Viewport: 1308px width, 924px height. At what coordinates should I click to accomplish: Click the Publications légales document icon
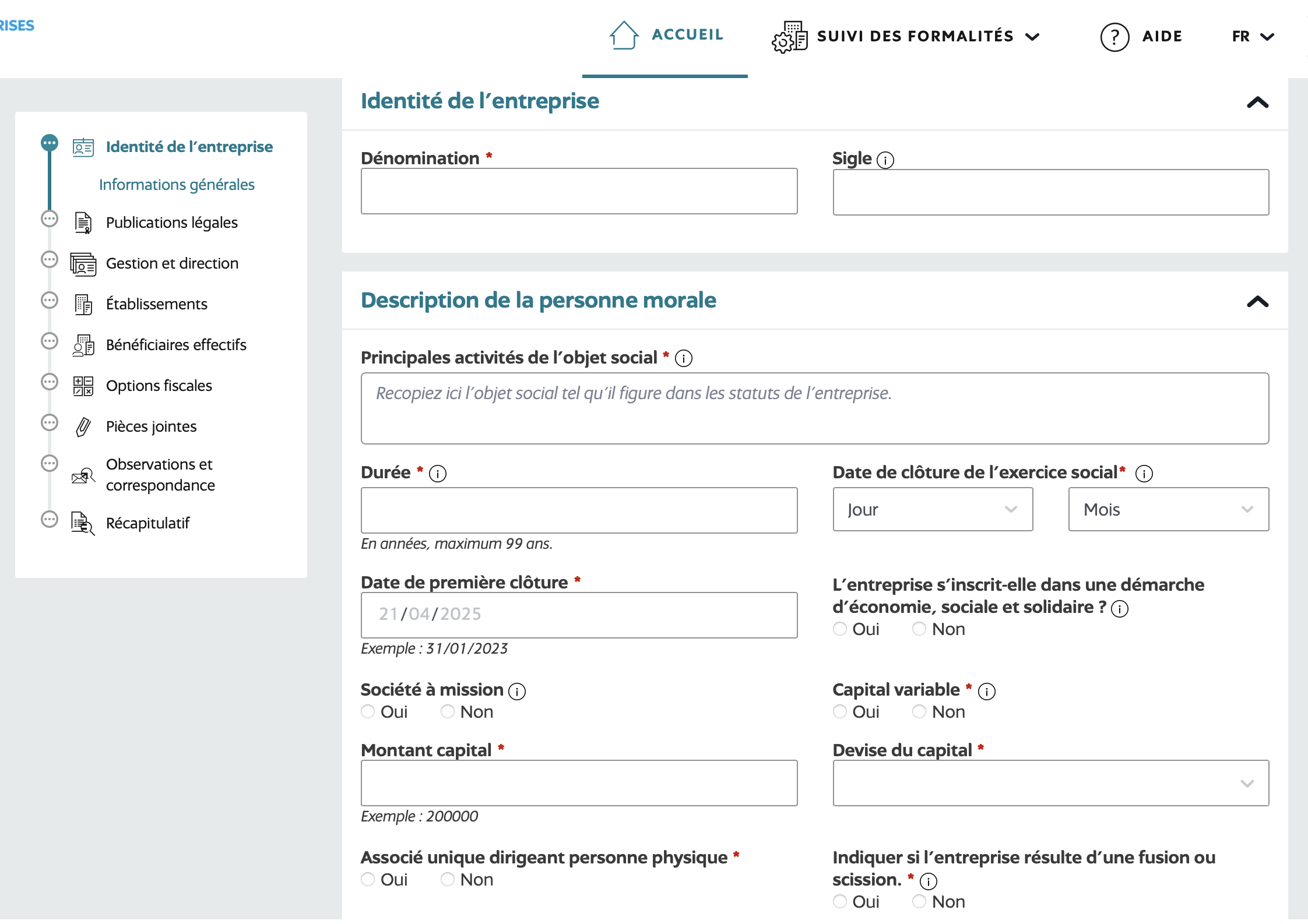click(83, 223)
